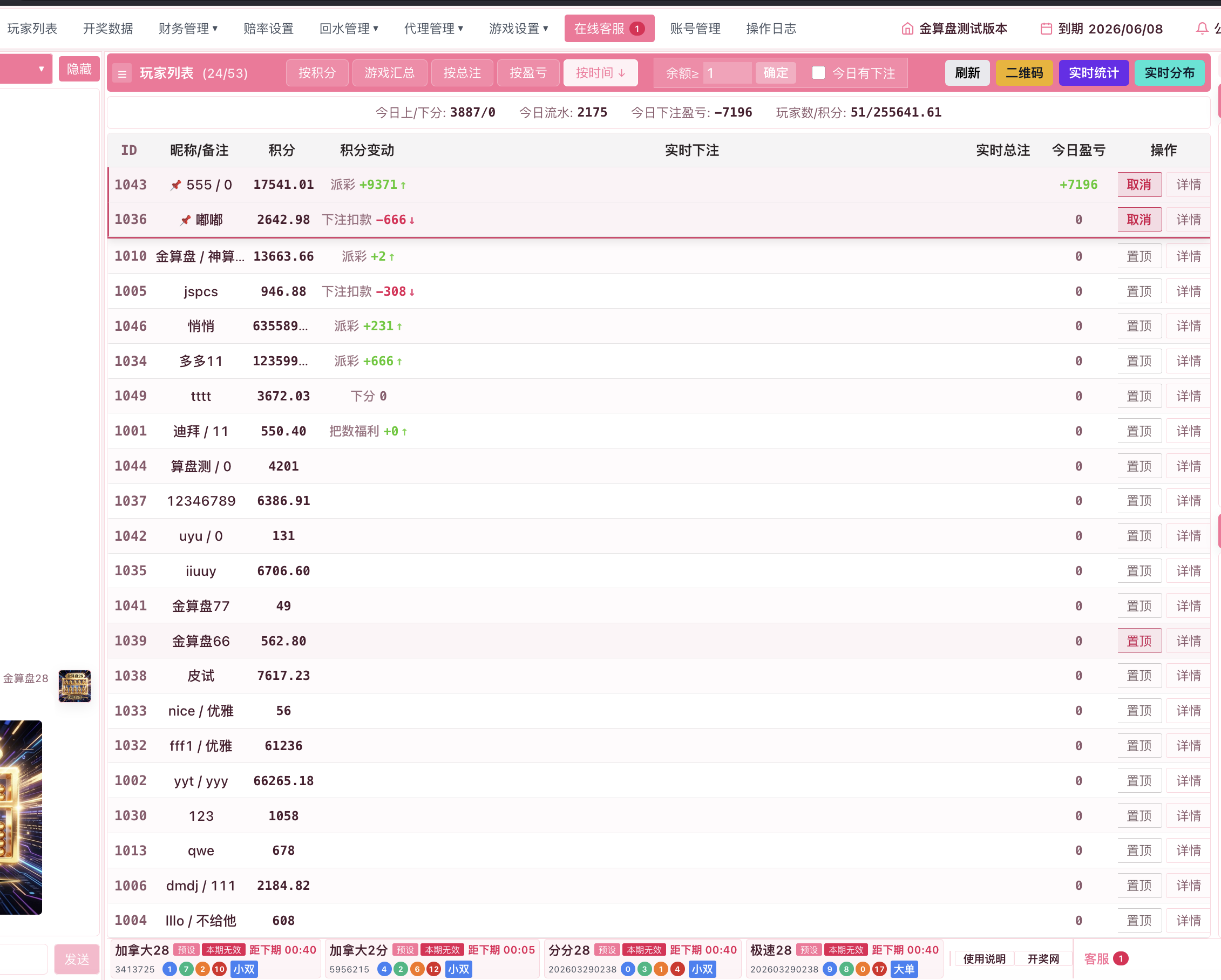Click the pin icon beside 嘟嘟
The image size is (1221, 980).
point(185,220)
